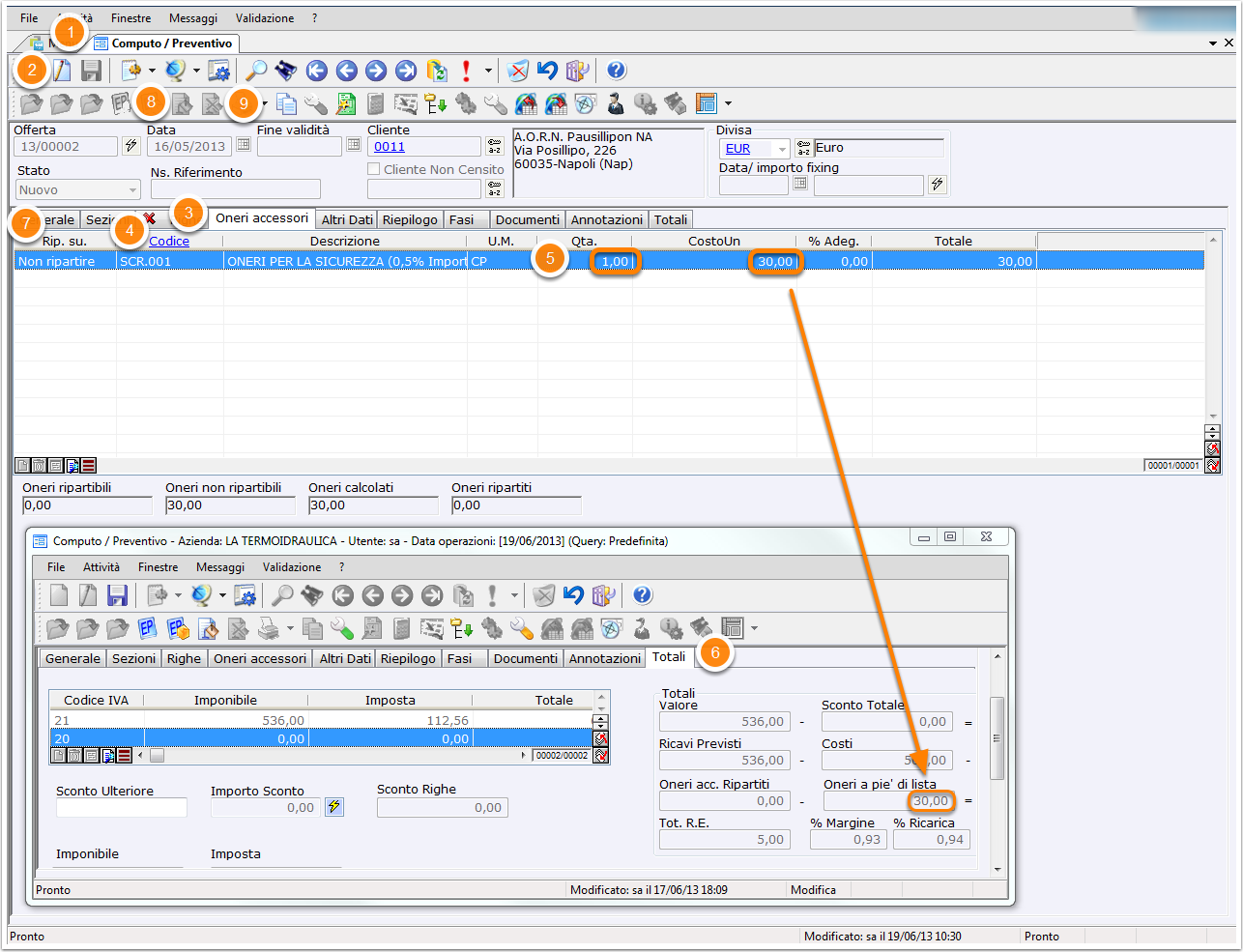1243x952 pixels.
Task: Click the EUR currency link
Action: [x=738, y=149]
